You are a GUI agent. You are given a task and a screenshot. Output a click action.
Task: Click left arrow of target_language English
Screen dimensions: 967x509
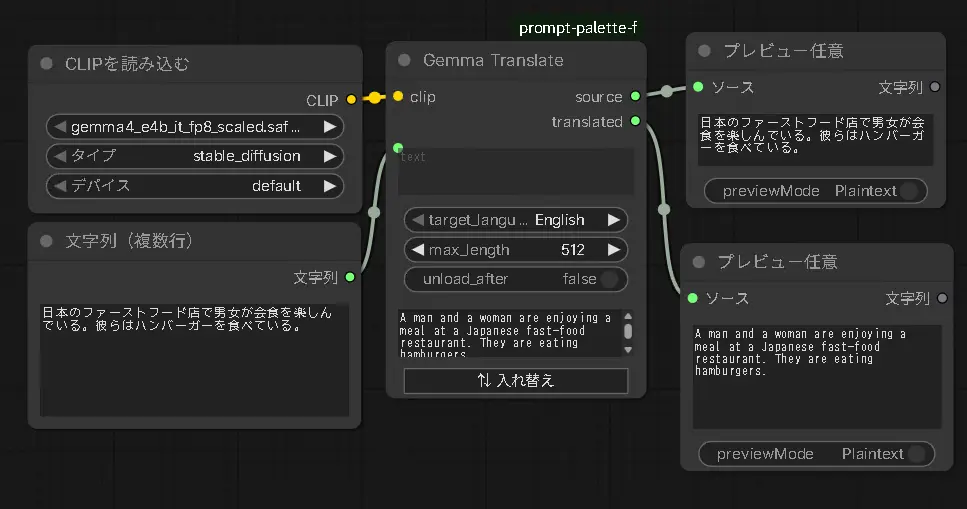[x=418, y=220]
